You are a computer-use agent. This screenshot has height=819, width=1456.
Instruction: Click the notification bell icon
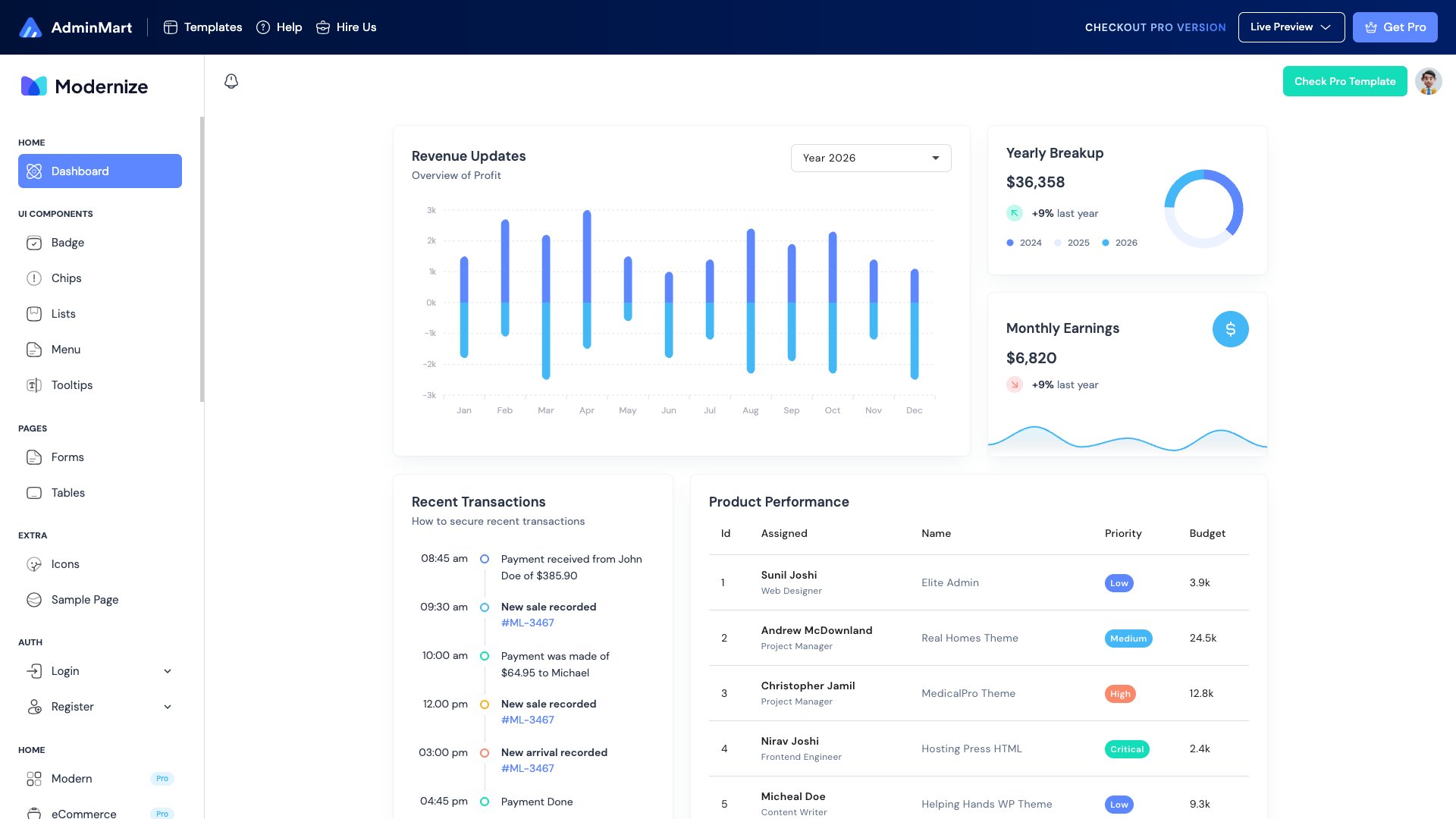point(231,80)
